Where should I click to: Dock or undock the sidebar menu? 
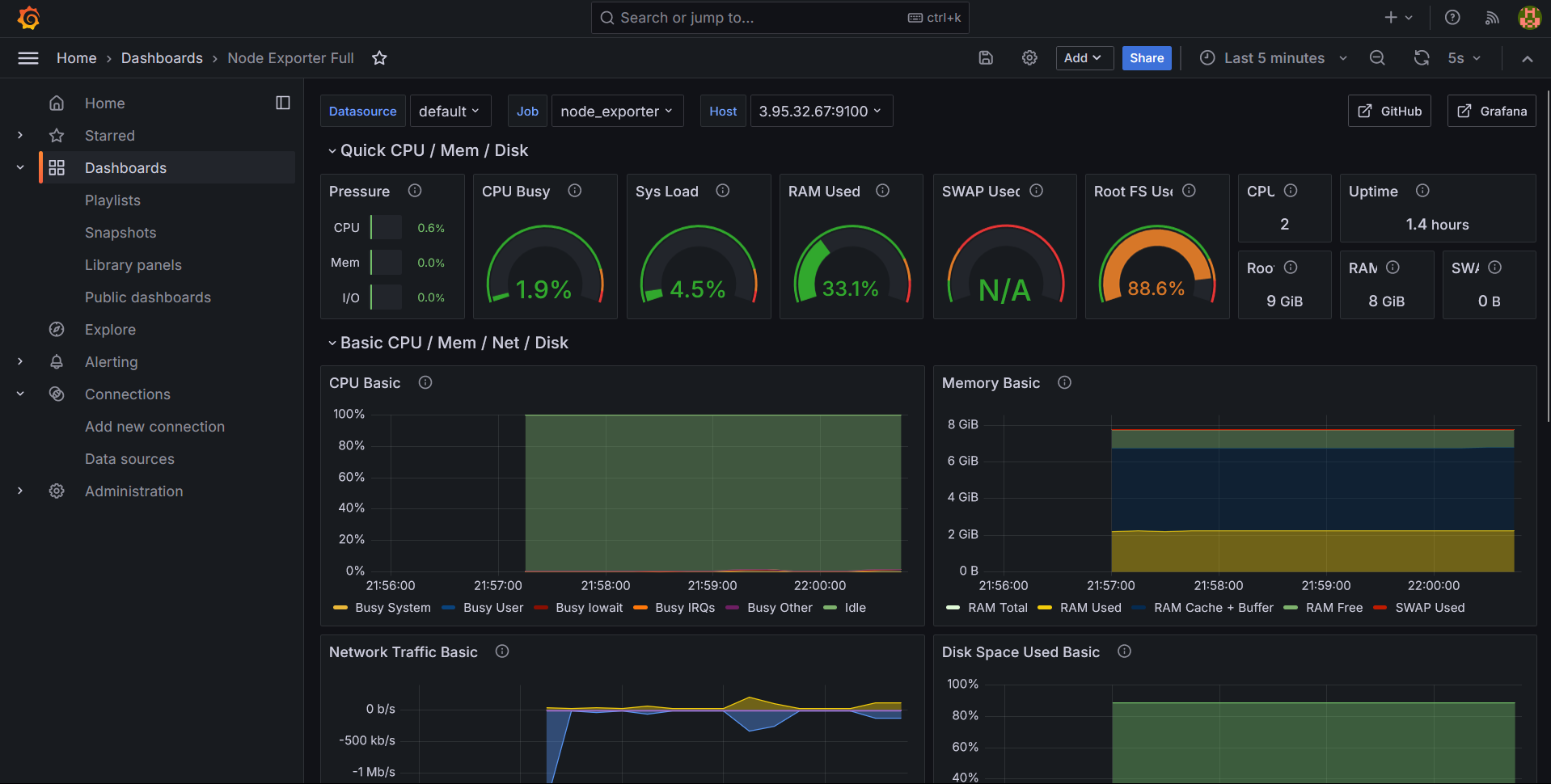point(283,103)
